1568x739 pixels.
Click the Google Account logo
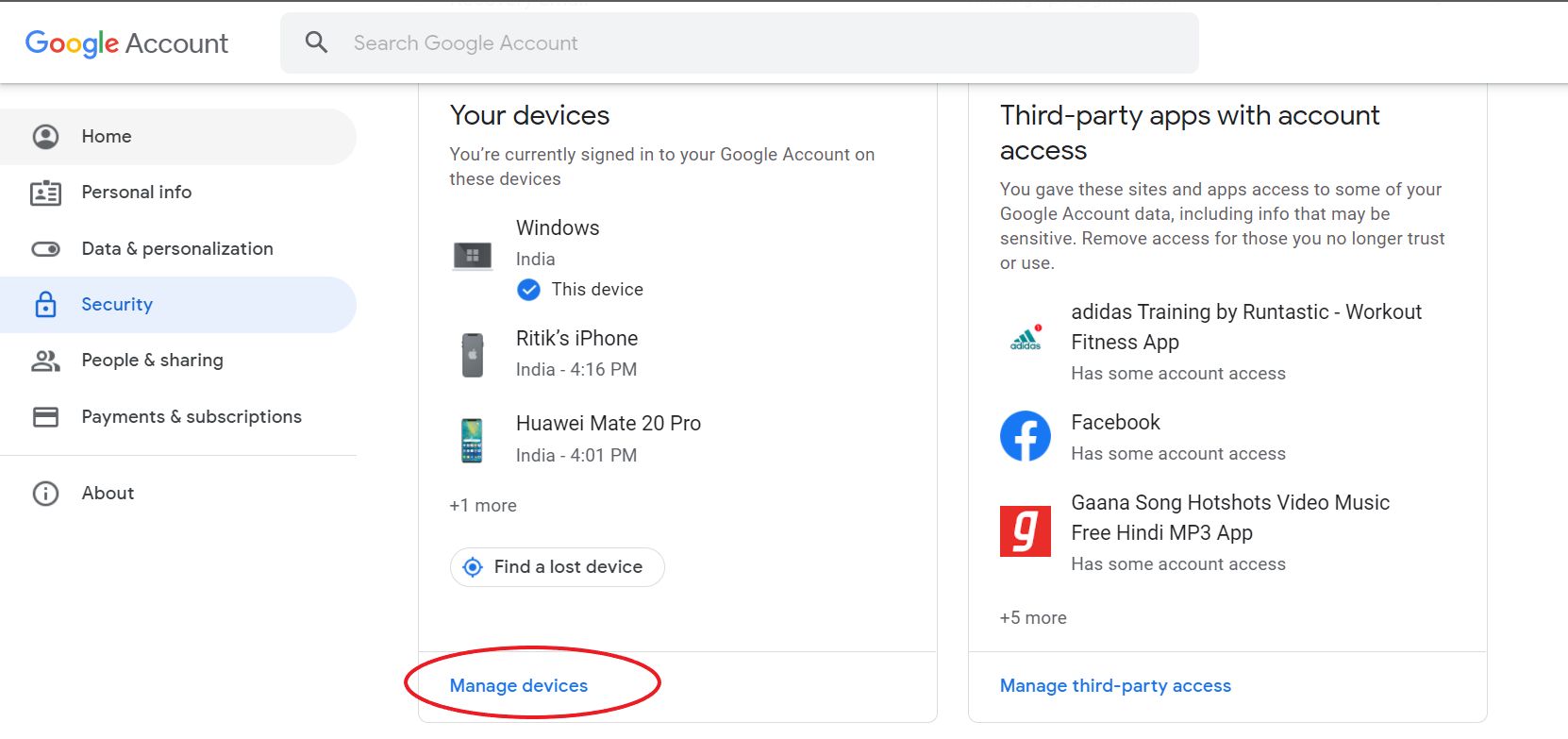click(x=126, y=43)
